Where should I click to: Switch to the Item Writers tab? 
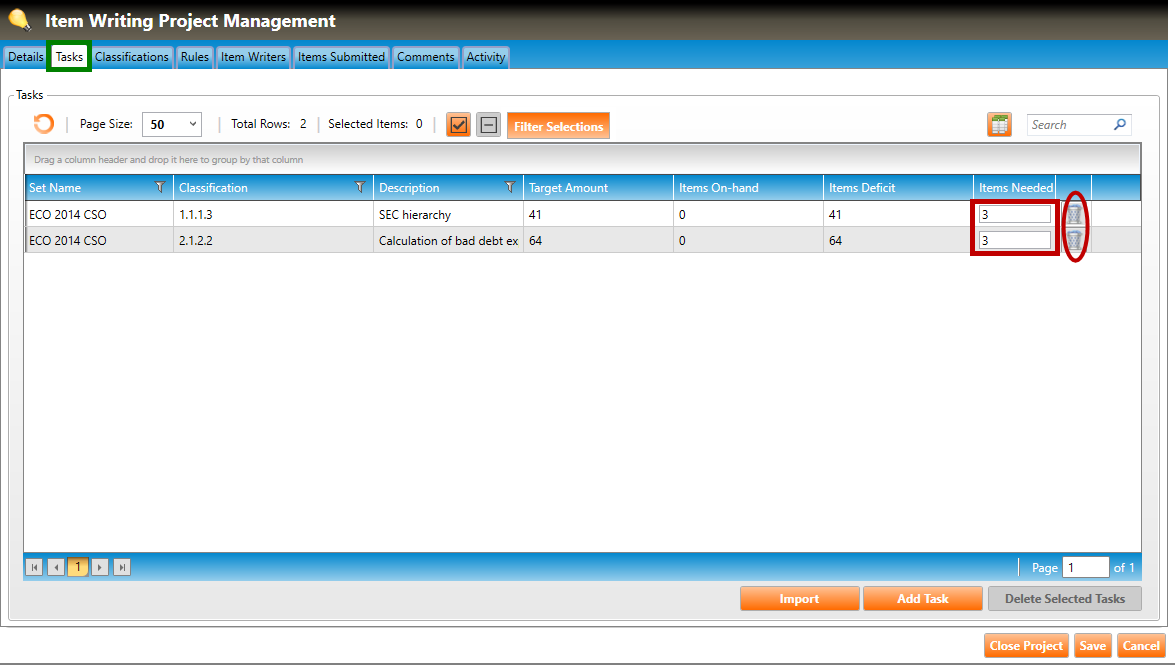point(253,57)
